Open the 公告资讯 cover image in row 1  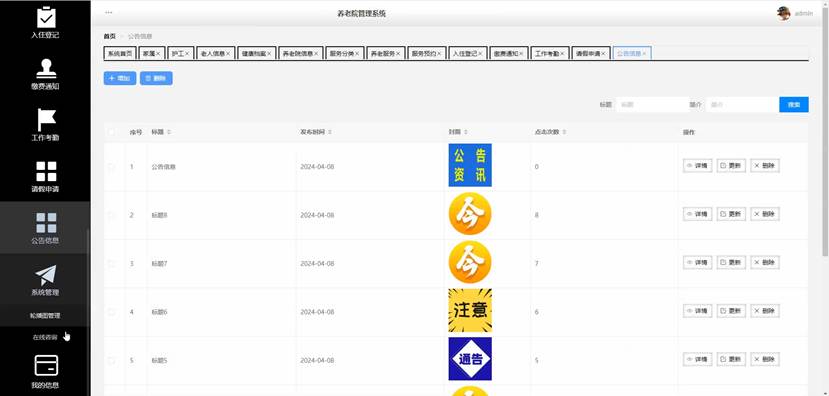point(470,165)
